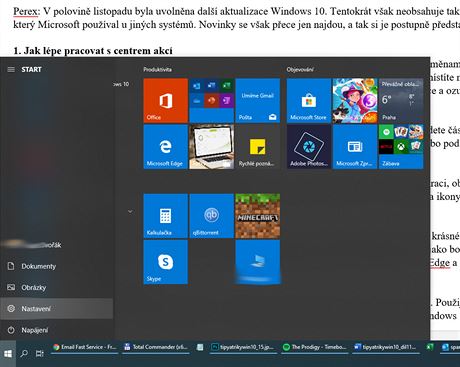Open the Microsoft Store tile
The image size is (460, 367).
click(309, 100)
